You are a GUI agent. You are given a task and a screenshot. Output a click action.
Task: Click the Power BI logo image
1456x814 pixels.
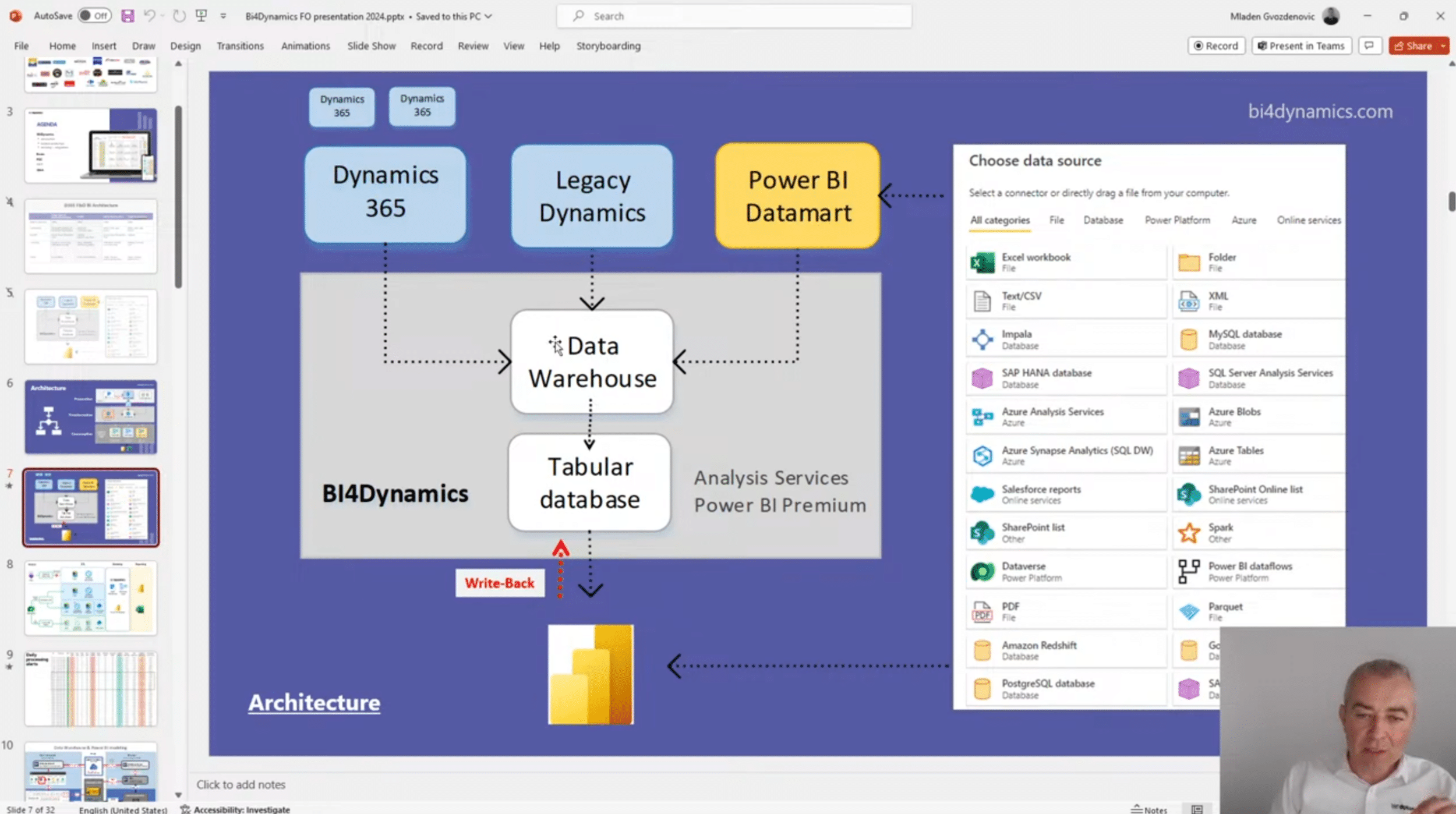click(x=591, y=674)
